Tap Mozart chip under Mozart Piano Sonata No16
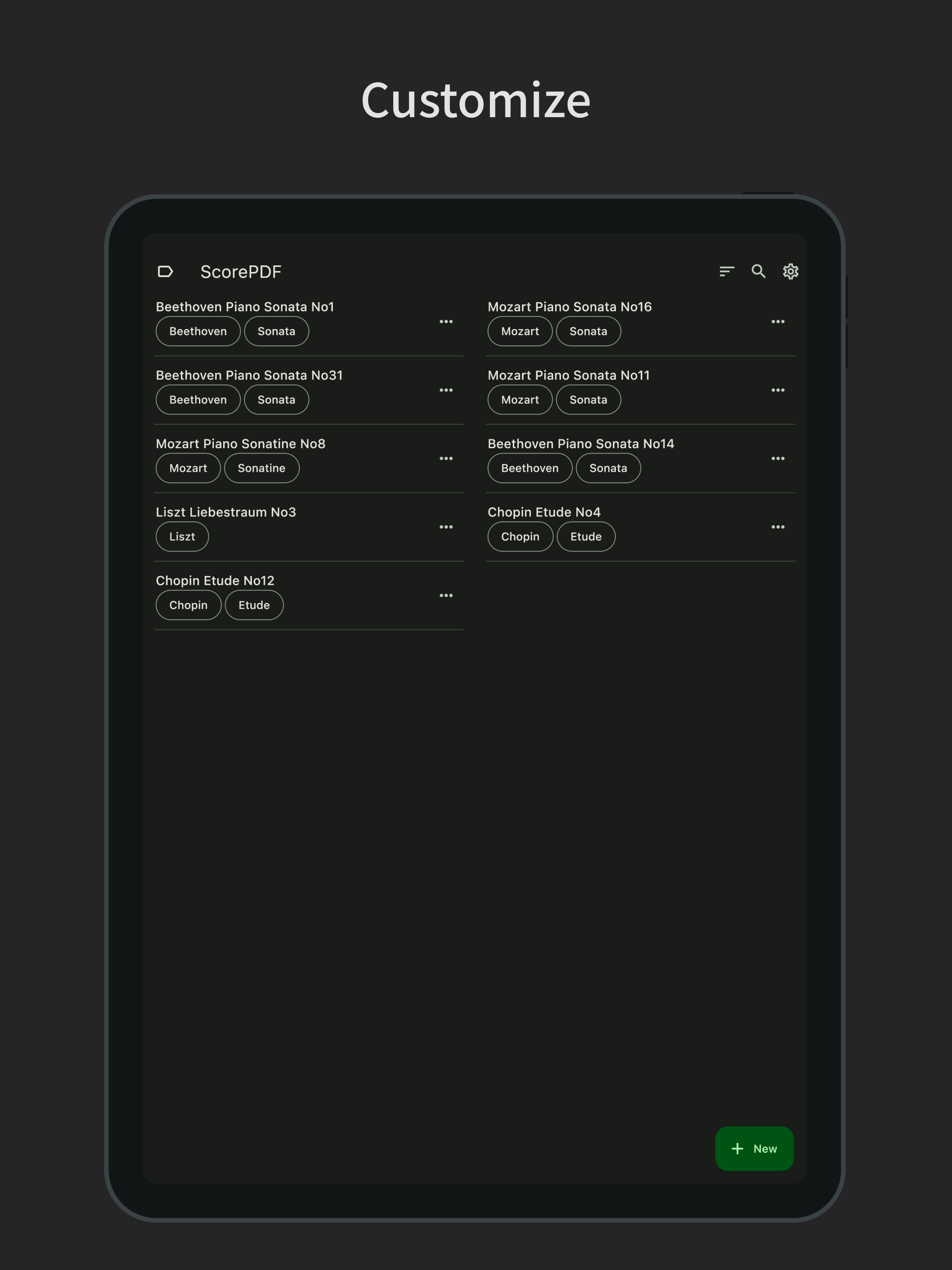952x1270 pixels. coord(520,331)
